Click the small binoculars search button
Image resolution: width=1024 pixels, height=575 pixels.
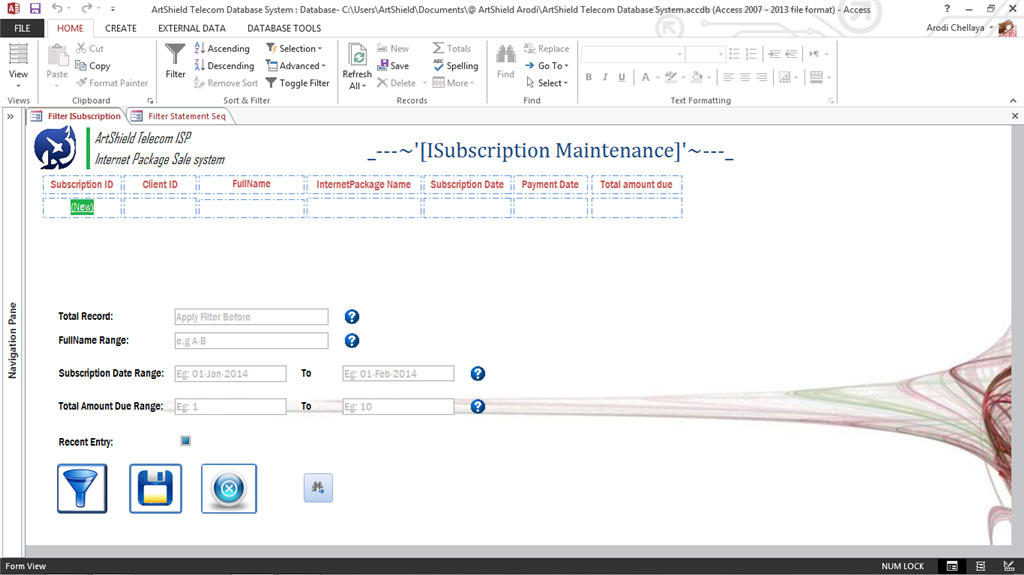pos(318,487)
